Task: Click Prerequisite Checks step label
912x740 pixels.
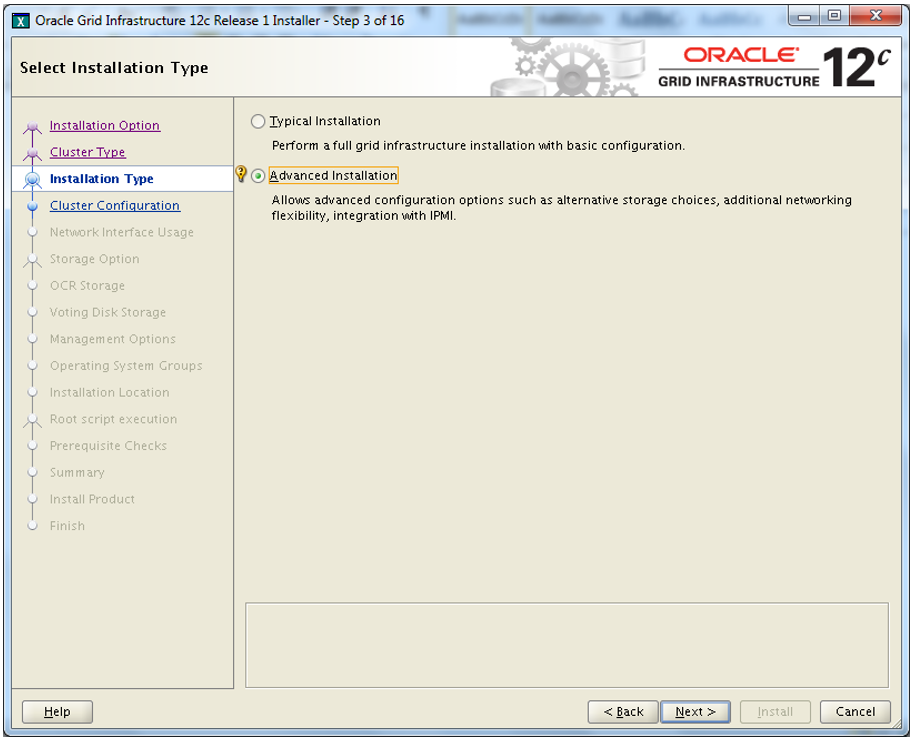Action: pos(108,446)
